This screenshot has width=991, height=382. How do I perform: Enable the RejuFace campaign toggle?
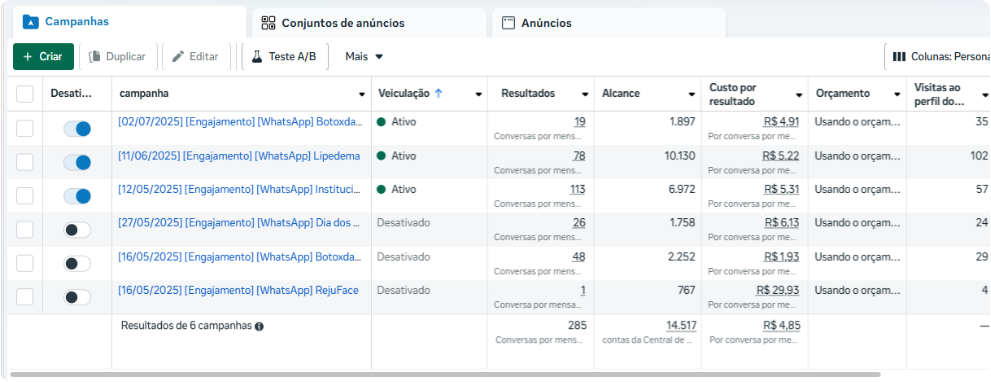(x=77, y=297)
